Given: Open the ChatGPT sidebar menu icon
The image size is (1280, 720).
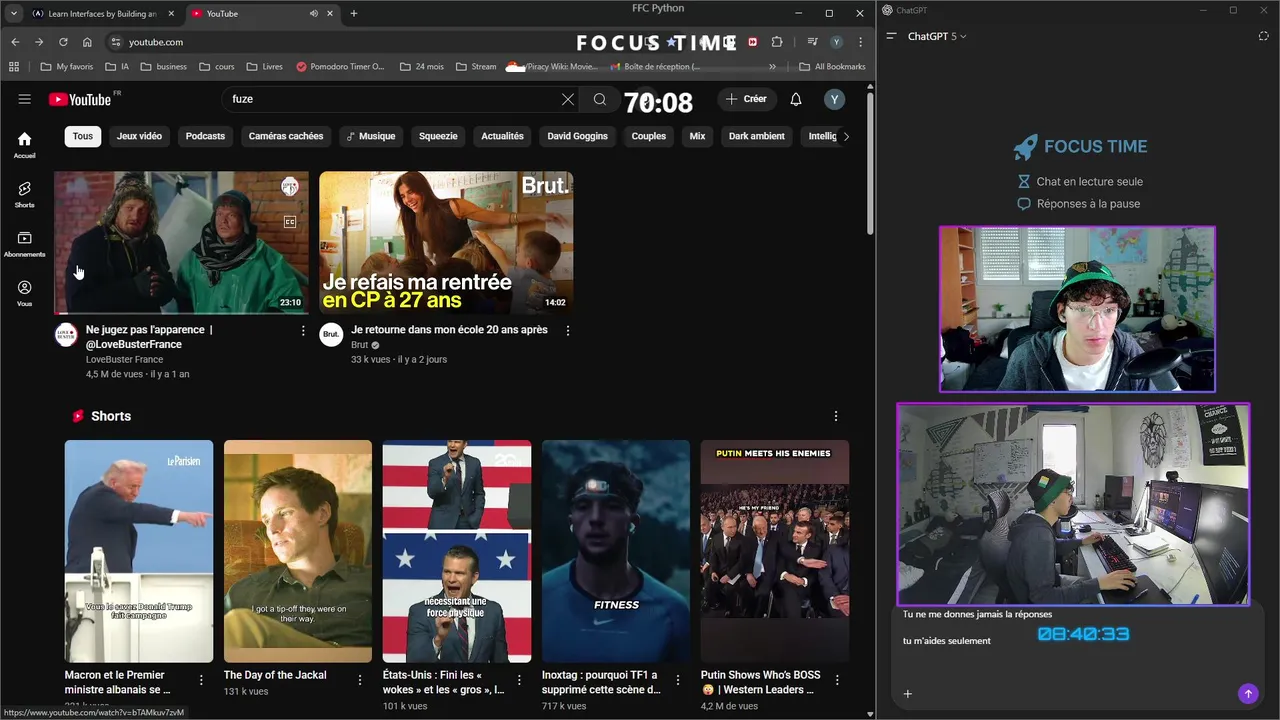Looking at the screenshot, I should tap(891, 36).
